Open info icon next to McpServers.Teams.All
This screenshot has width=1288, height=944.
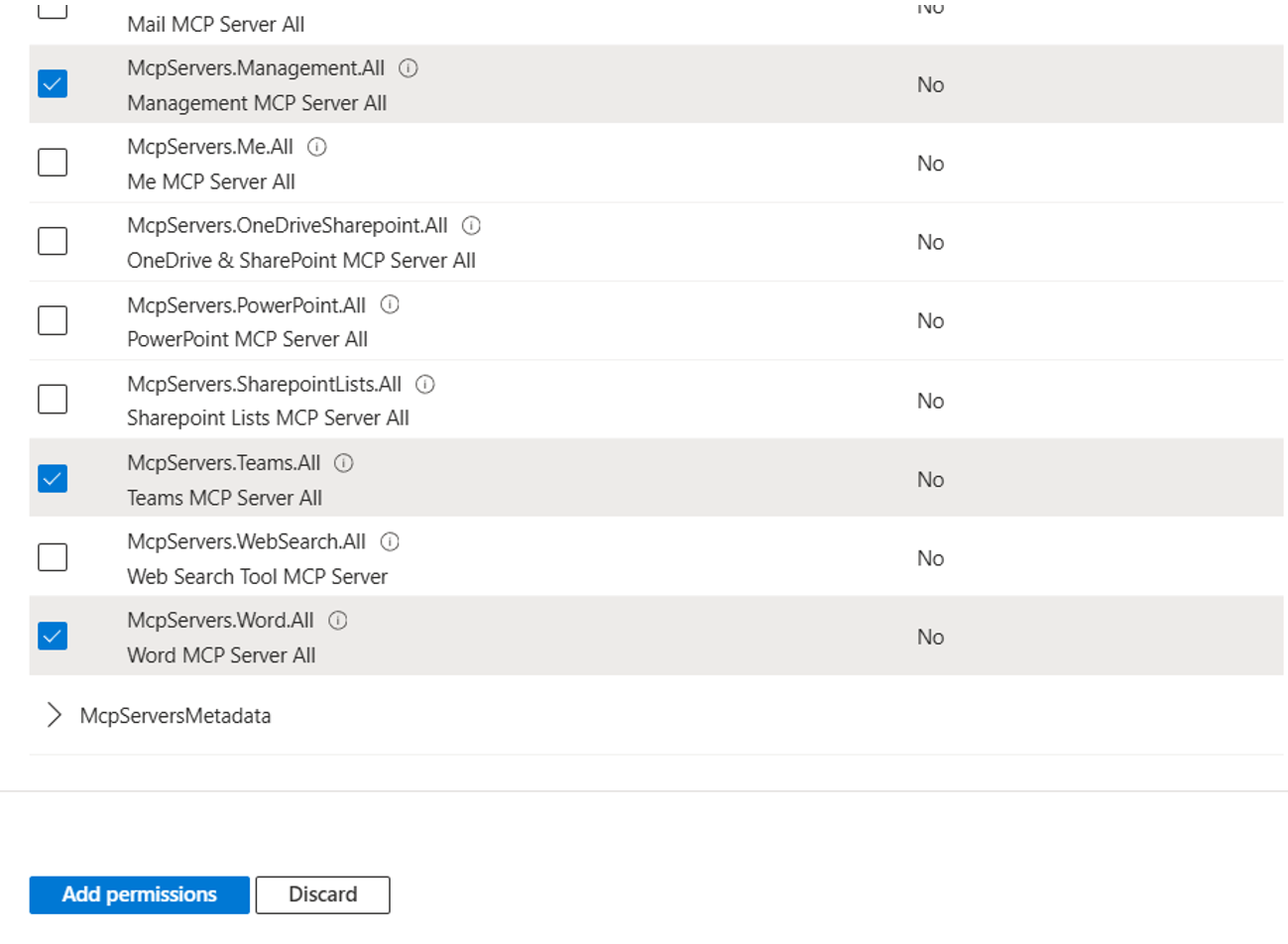(344, 463)
